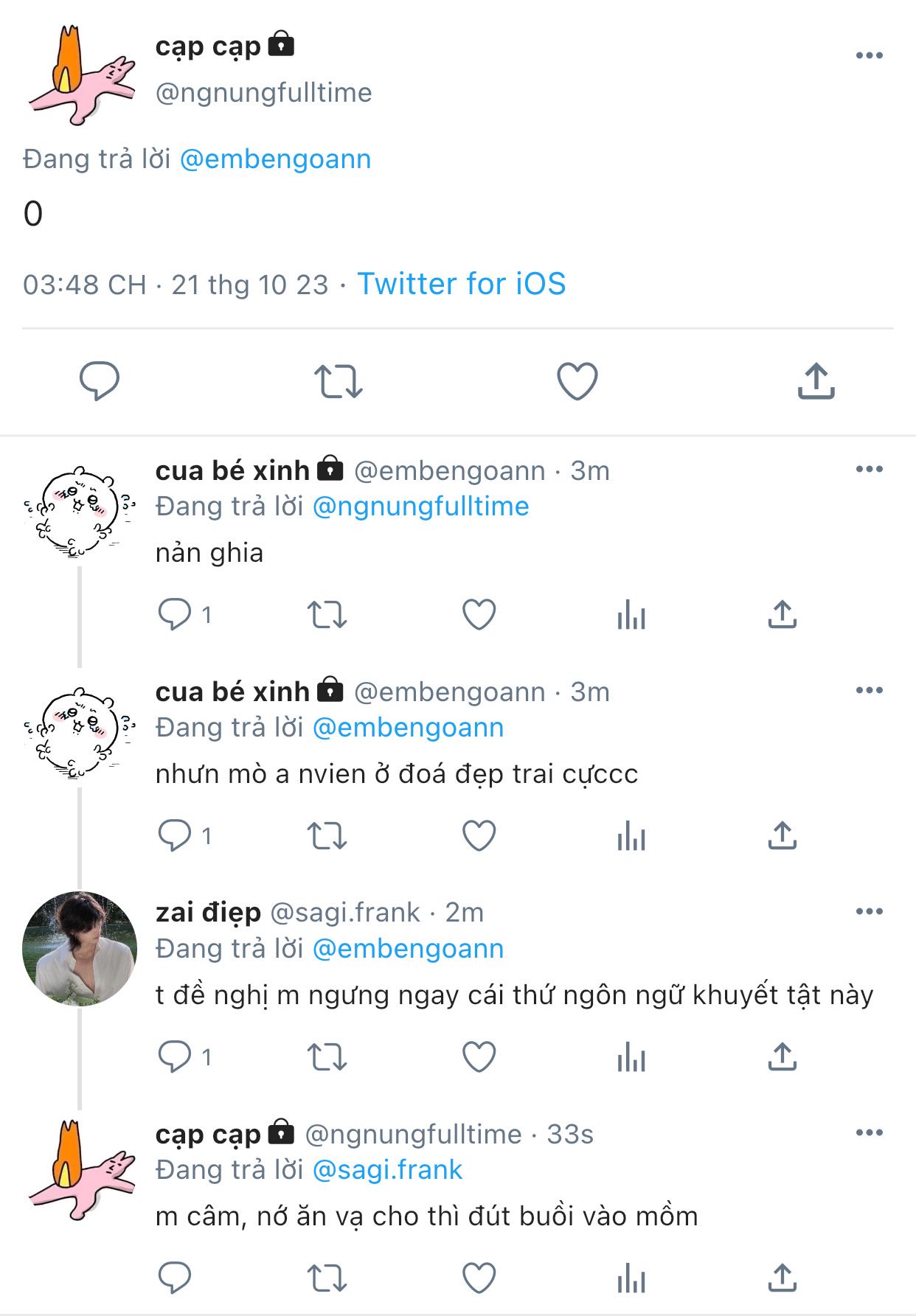Screen dimensions: 916x1316
Task: Like the main tweet by @ngnungfulltime
Action: click(x=577, y=381)
